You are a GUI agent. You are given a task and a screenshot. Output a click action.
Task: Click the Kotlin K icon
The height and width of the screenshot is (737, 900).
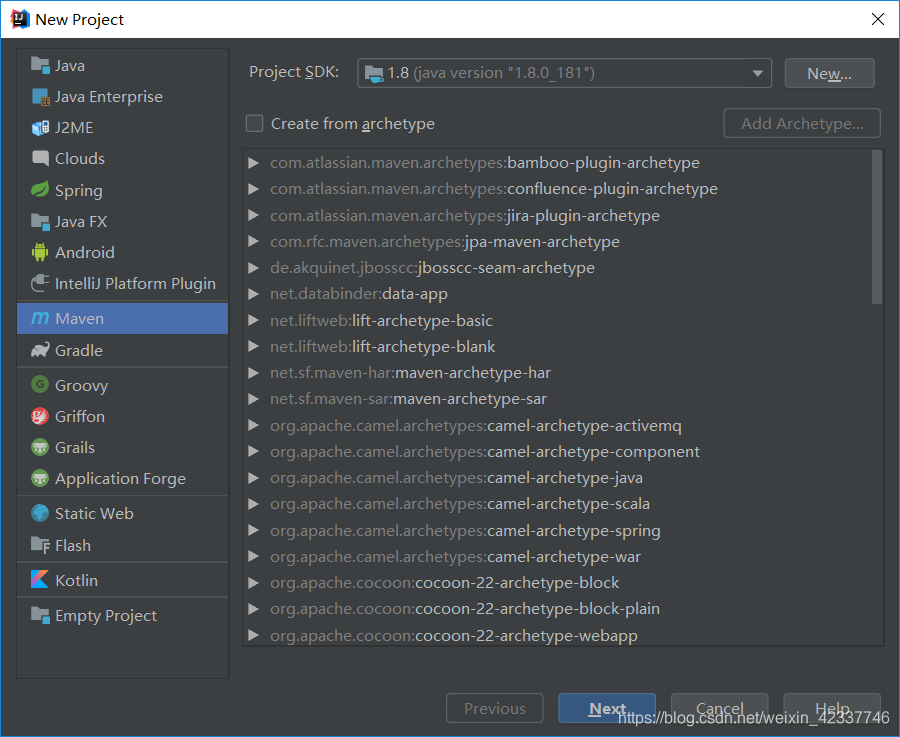40,579
